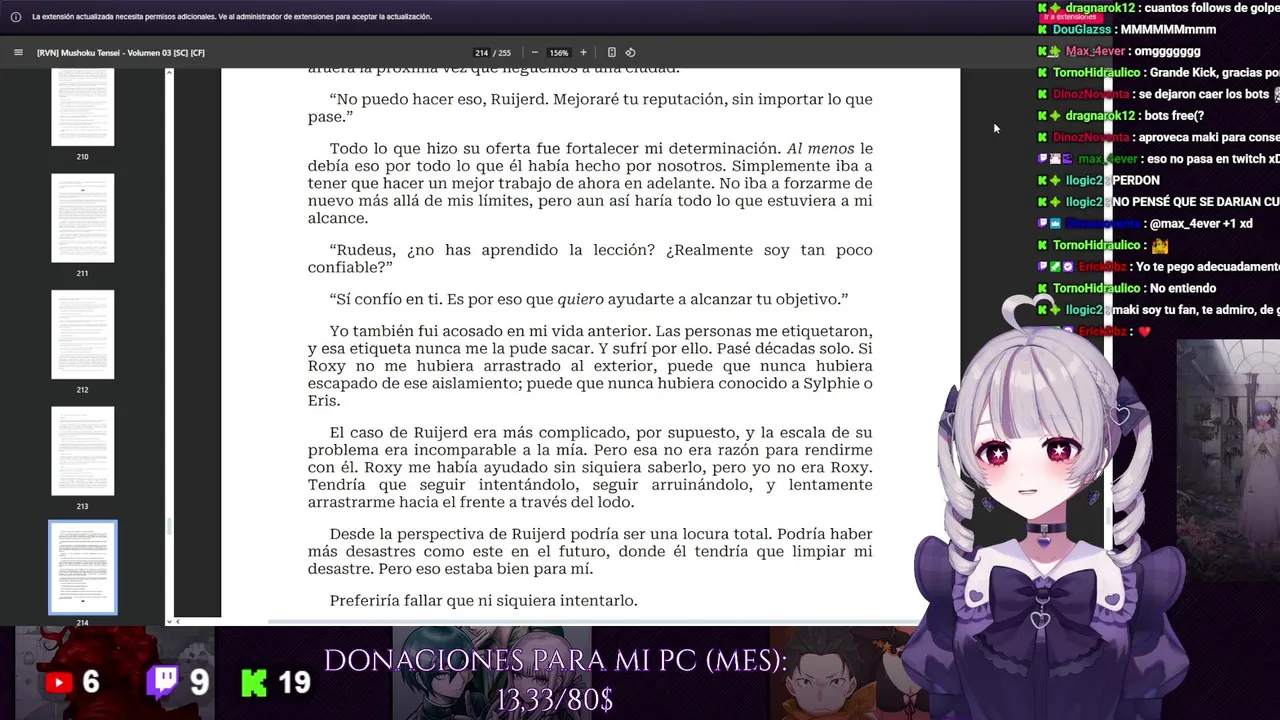Edit the page number field showing 214
The width and height of the screenshot is (1280, 720).
[482, 53]
